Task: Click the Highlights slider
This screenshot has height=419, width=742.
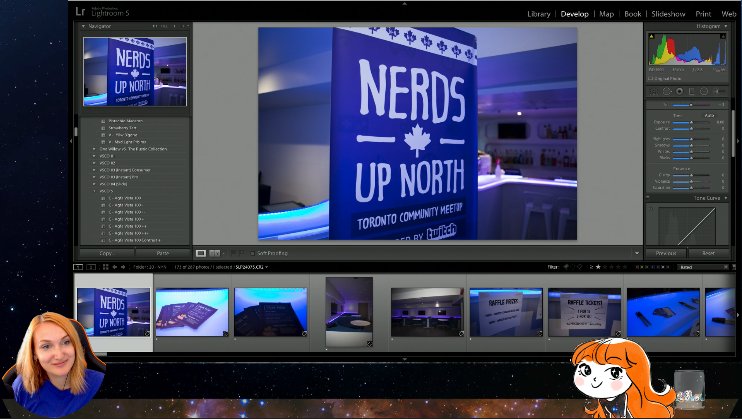Action: [691, 139]
